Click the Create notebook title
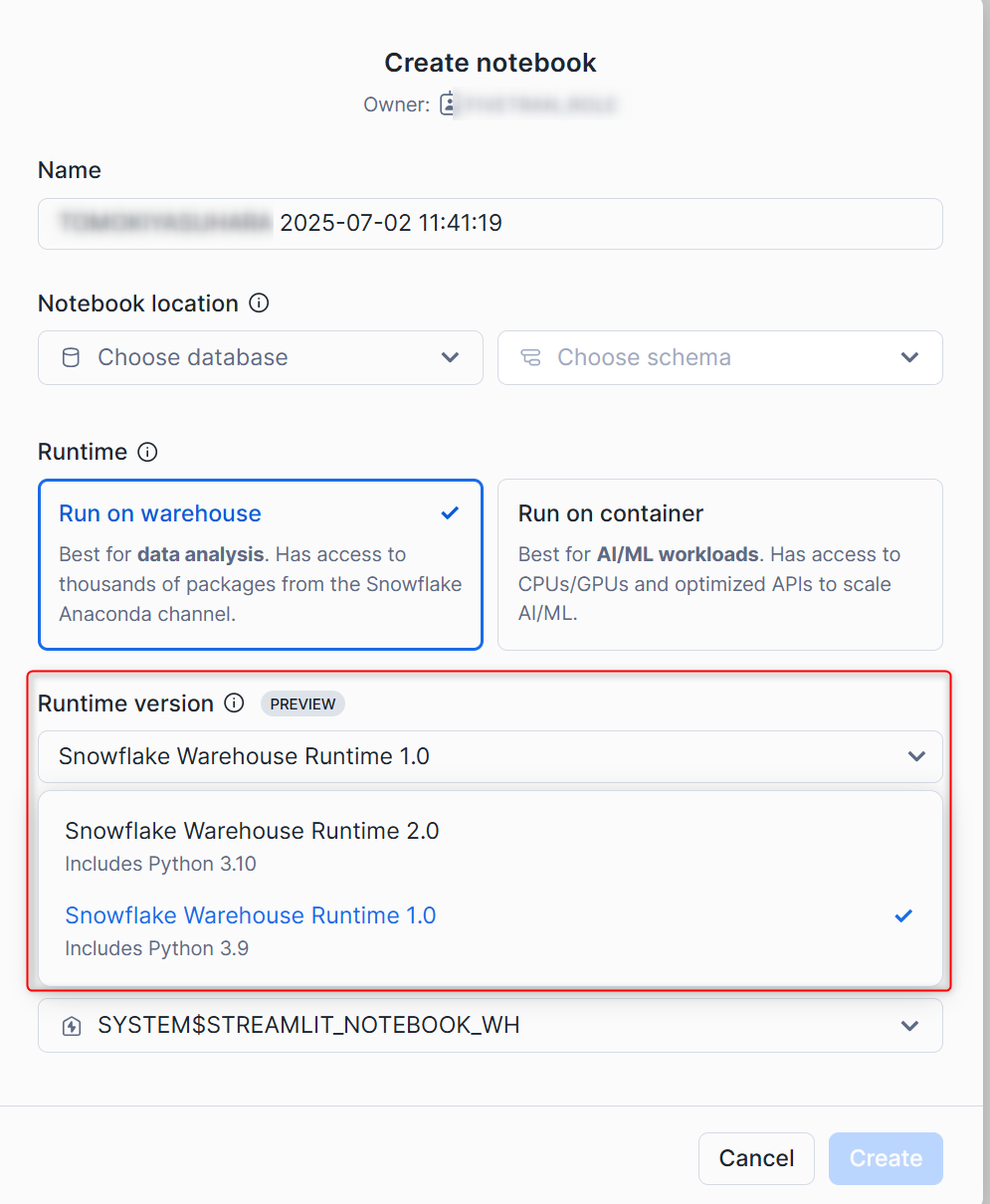The height and width of the screenshot is (1204, 990). (x=491, y=63)
